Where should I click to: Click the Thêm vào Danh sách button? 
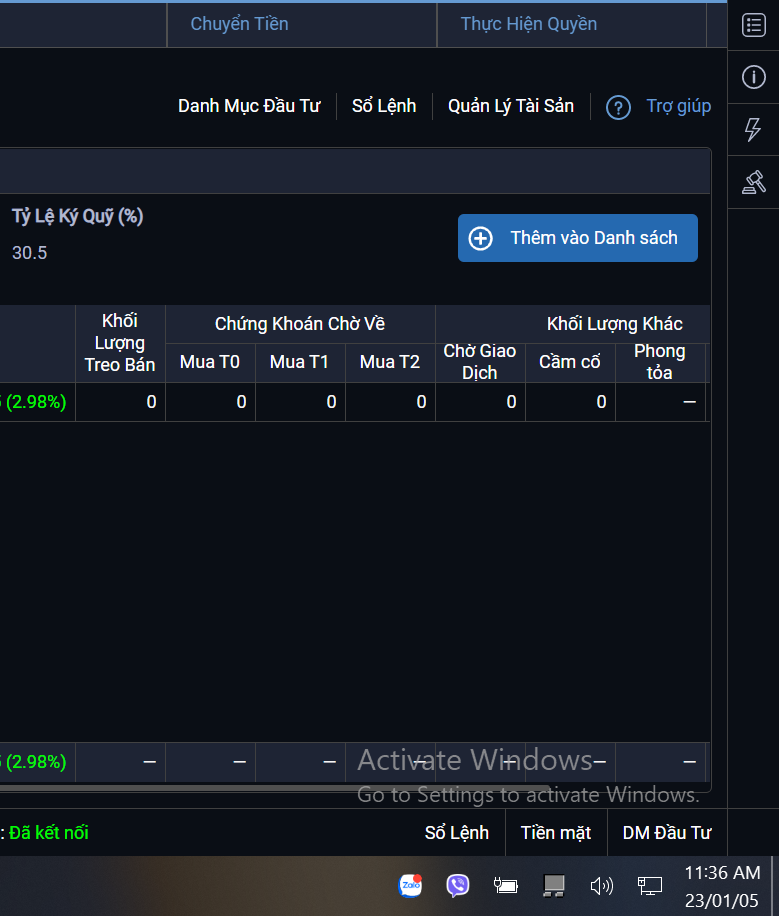(577, 238)
